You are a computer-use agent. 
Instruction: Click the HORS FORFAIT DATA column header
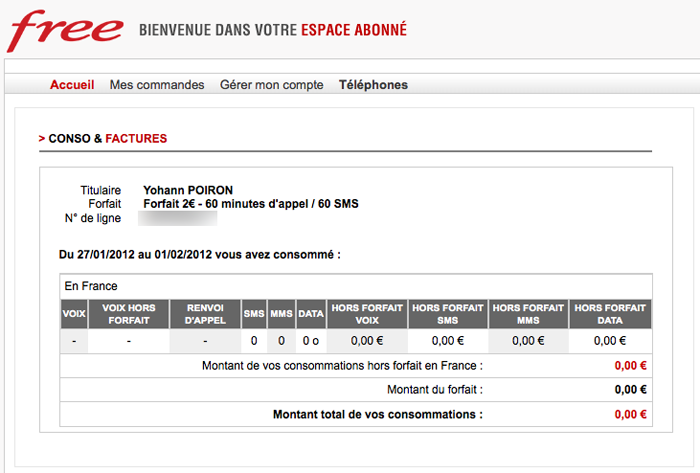click(609, 313)
